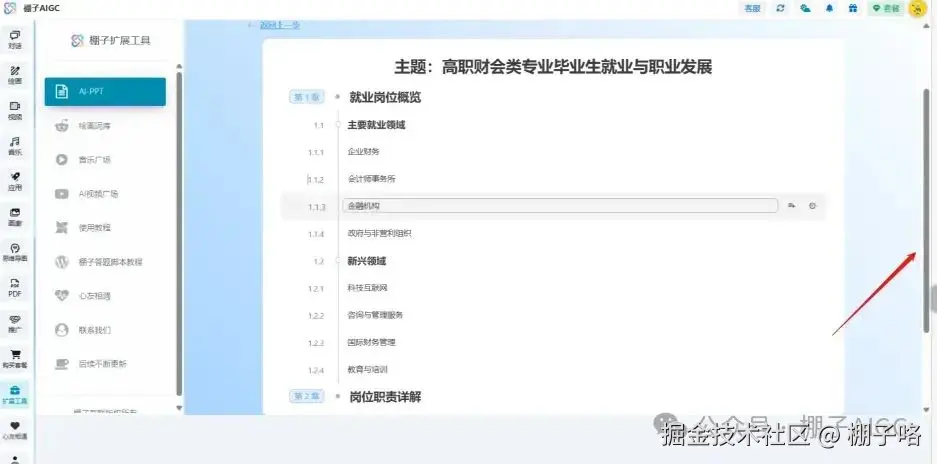937x464 pixels.
Task: Open the 画廊 gallery sidebar icon
Action: point(15,216)
